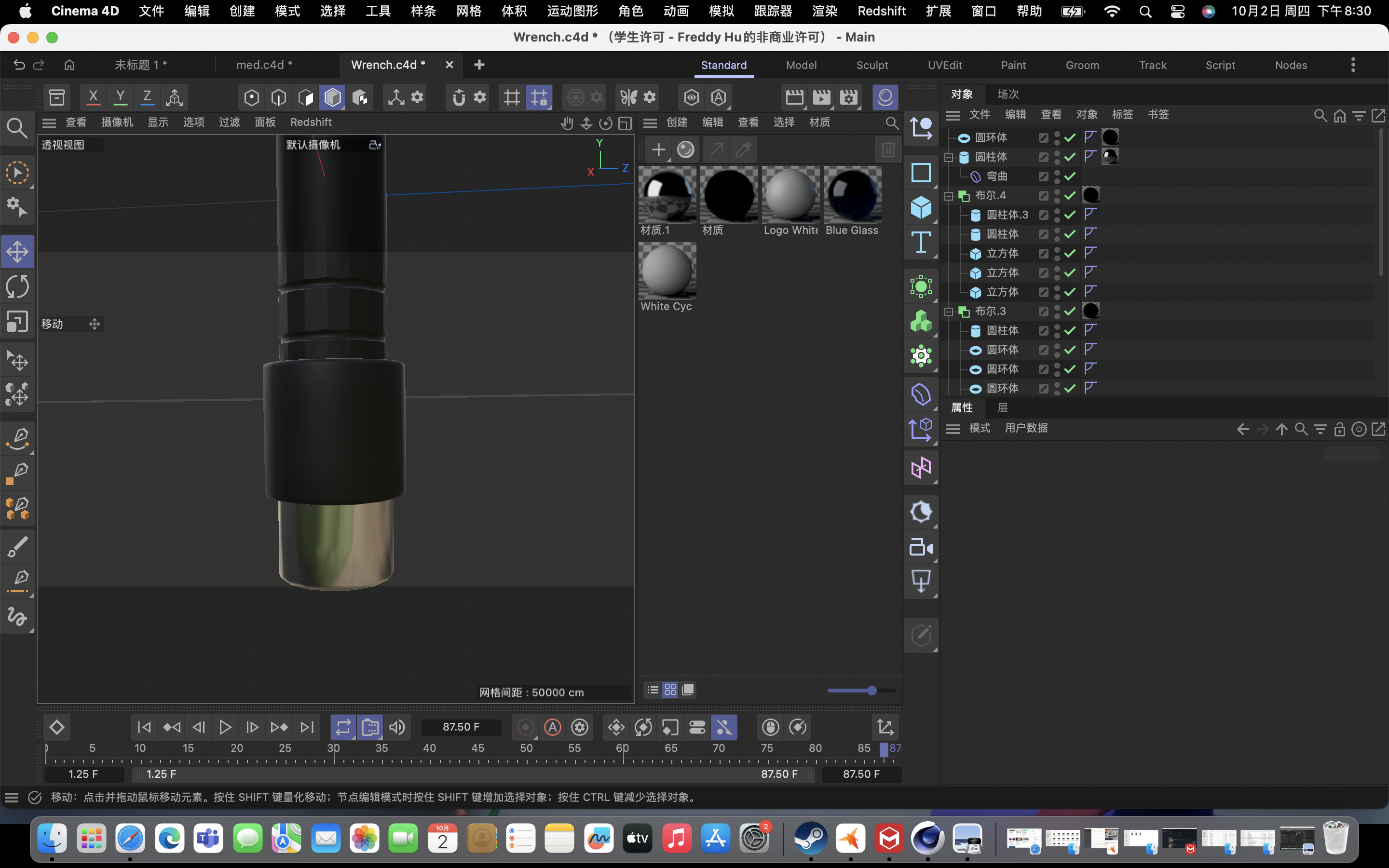Viewport: 1389px width, 868px height.
Task: Collapse the 圆柱体 object hierarchy
Action: click(x=948, y=157)
